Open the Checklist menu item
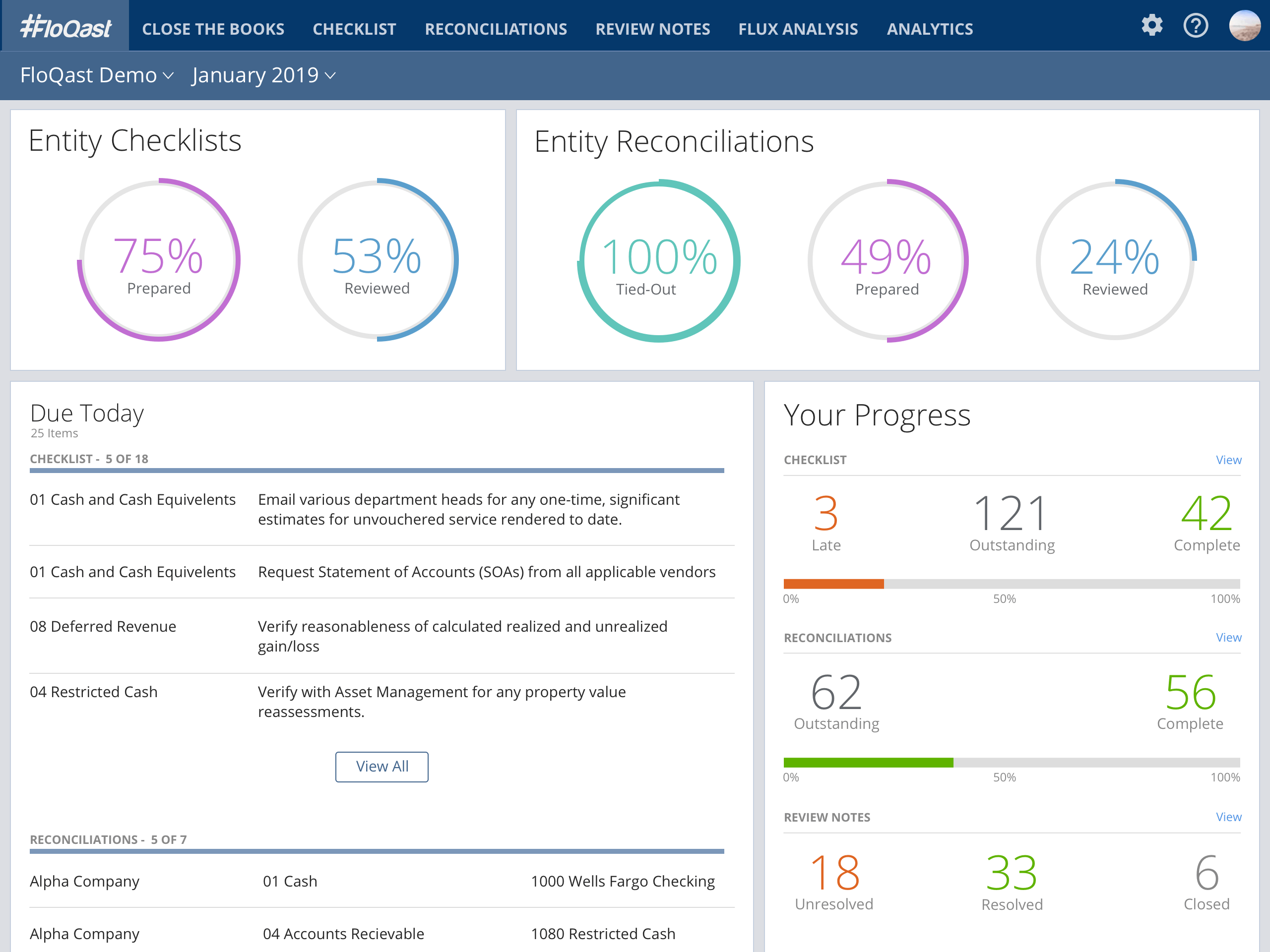The image size is (1270, 952). 354,29
